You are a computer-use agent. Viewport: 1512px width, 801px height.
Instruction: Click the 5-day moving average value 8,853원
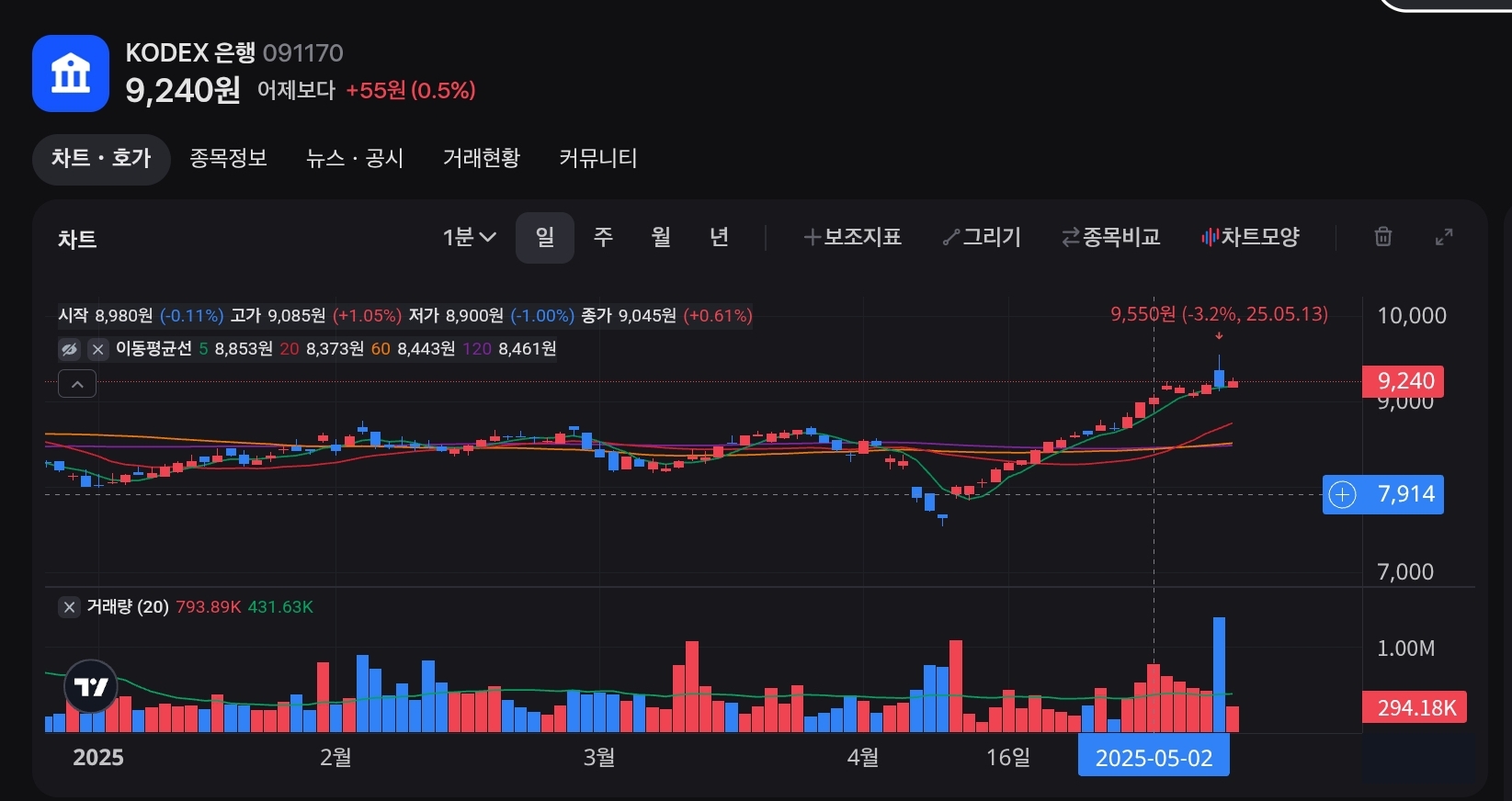[244, 349]
